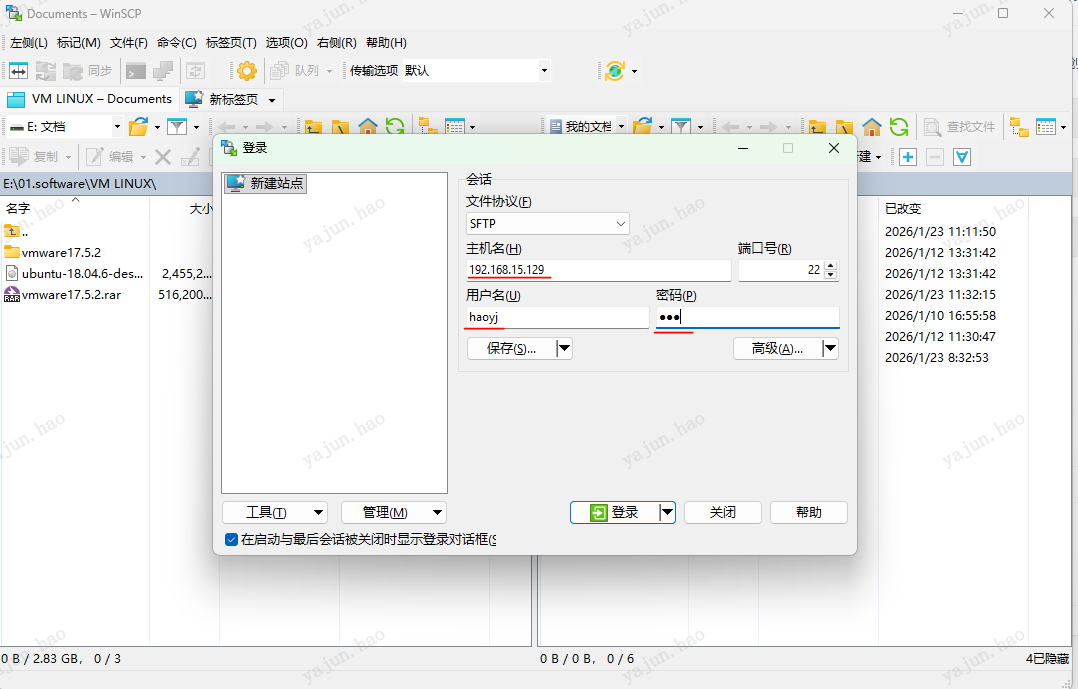Click the 高级(A)... button
This screenshot has height=689, width=1078.
click(x=778, y=349)
